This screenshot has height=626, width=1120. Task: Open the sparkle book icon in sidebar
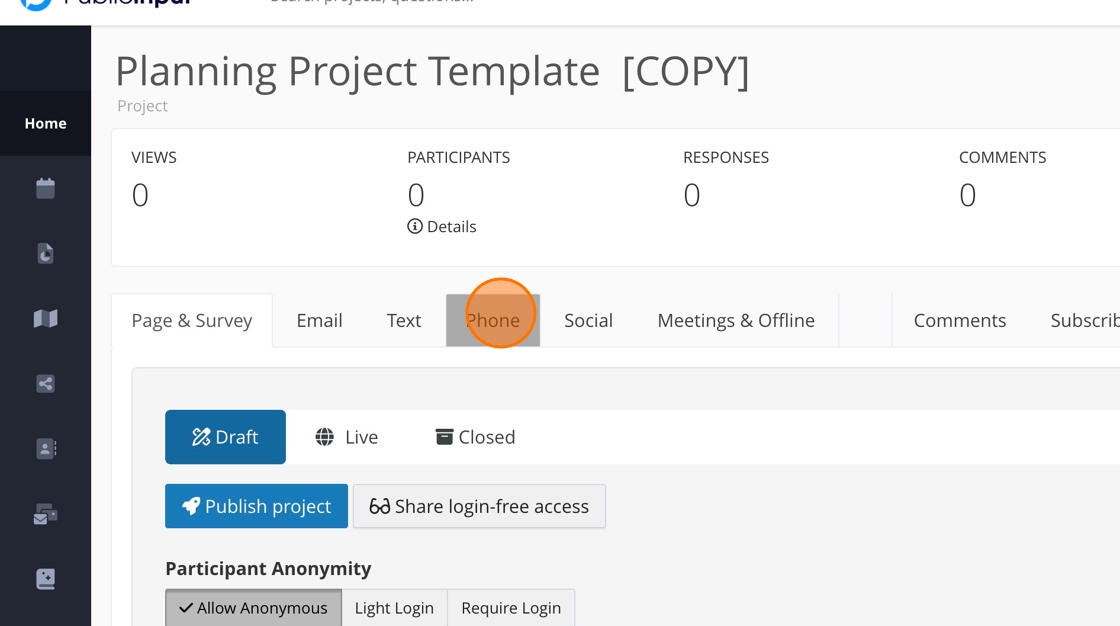(45, 579)
